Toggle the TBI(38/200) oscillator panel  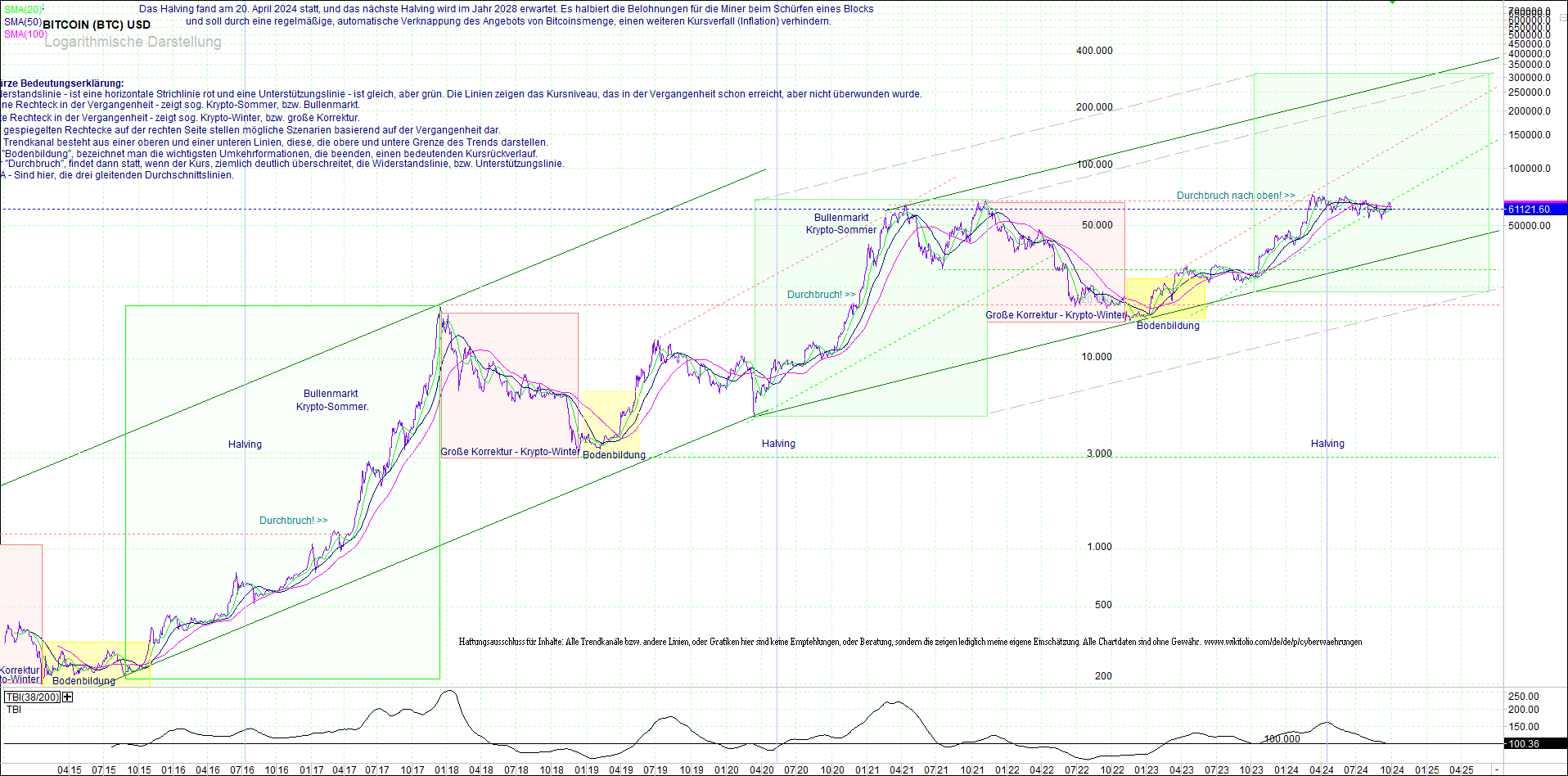[x=32, y=697]
